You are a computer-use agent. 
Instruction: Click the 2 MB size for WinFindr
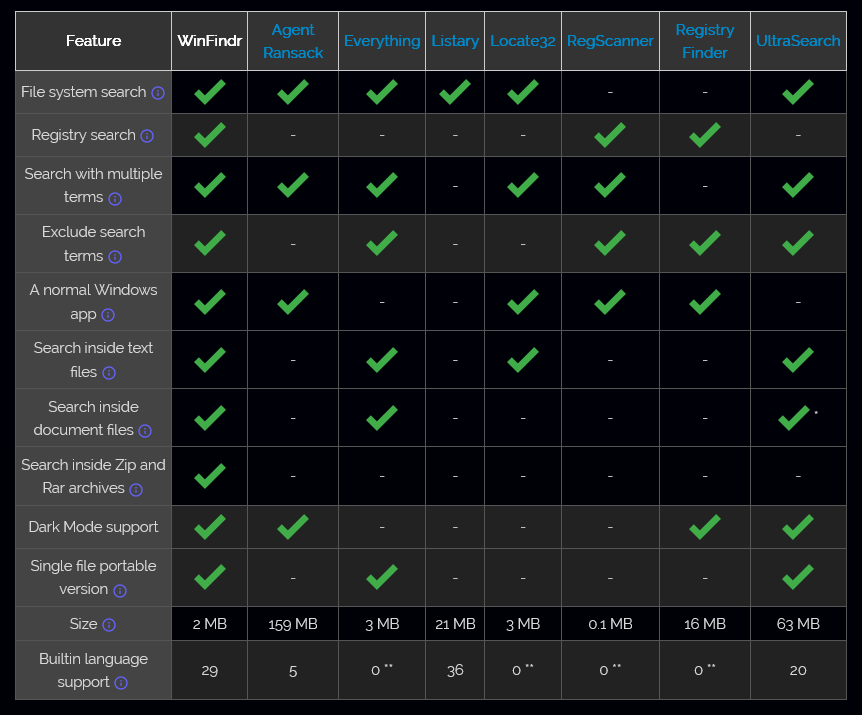point(209,624)
